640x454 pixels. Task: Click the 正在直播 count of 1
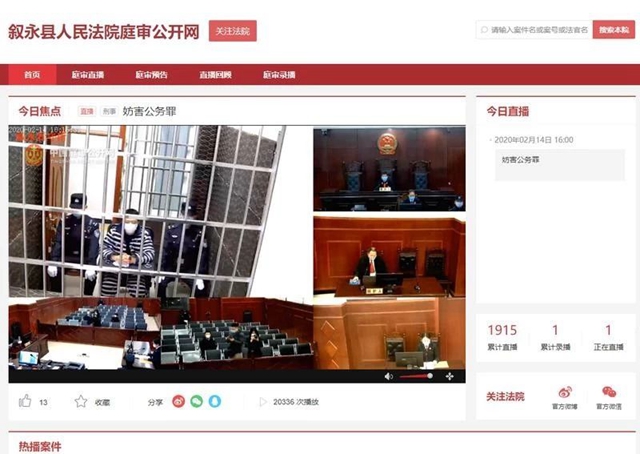609,337
